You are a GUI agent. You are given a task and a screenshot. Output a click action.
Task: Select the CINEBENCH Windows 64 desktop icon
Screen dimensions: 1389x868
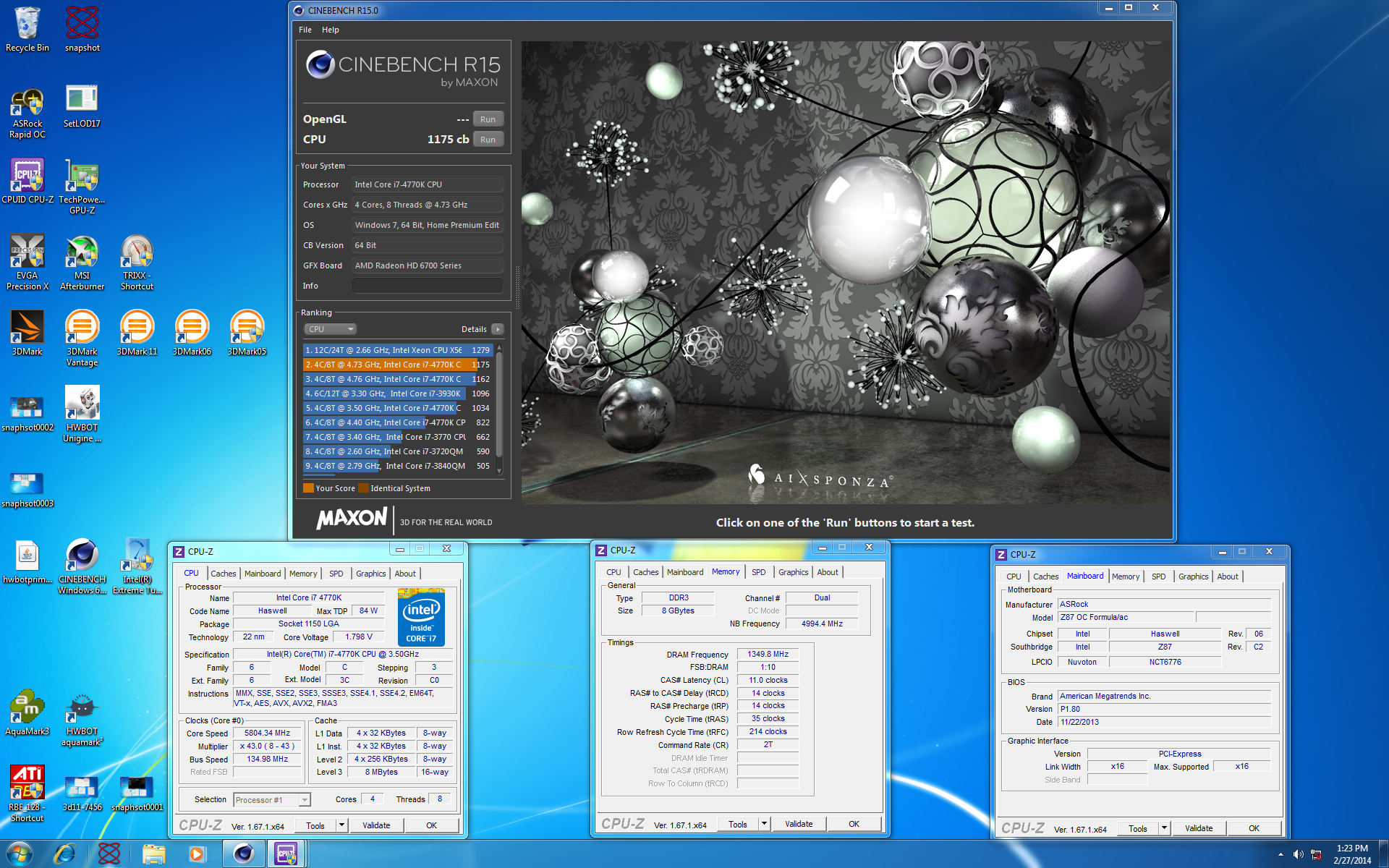82,566
